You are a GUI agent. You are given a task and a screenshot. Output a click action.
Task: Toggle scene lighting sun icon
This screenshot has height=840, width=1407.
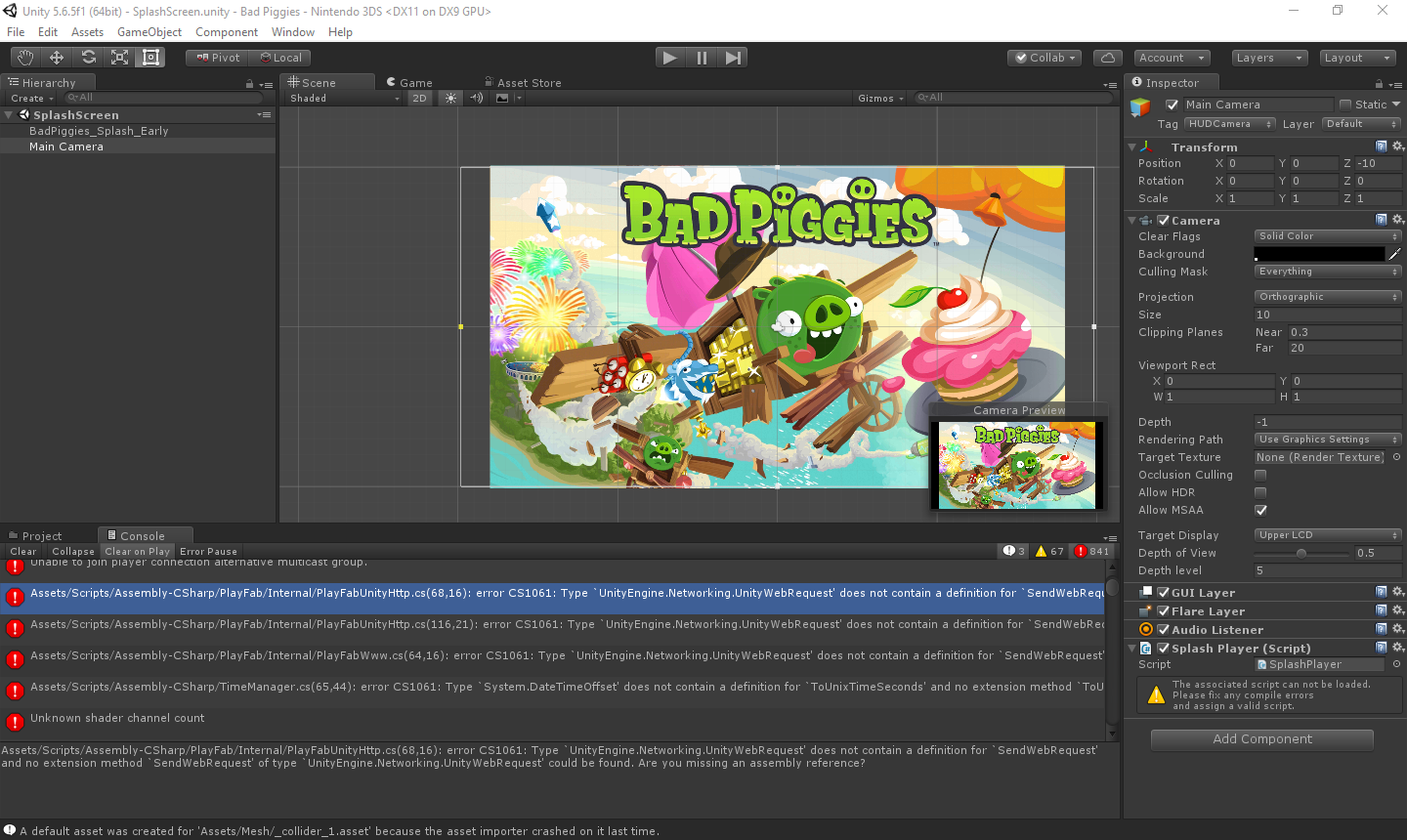coord(450,98)
